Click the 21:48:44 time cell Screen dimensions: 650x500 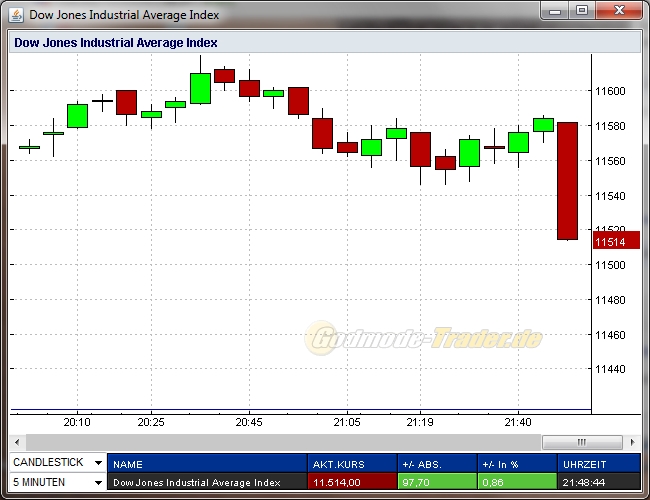(599, 482)
